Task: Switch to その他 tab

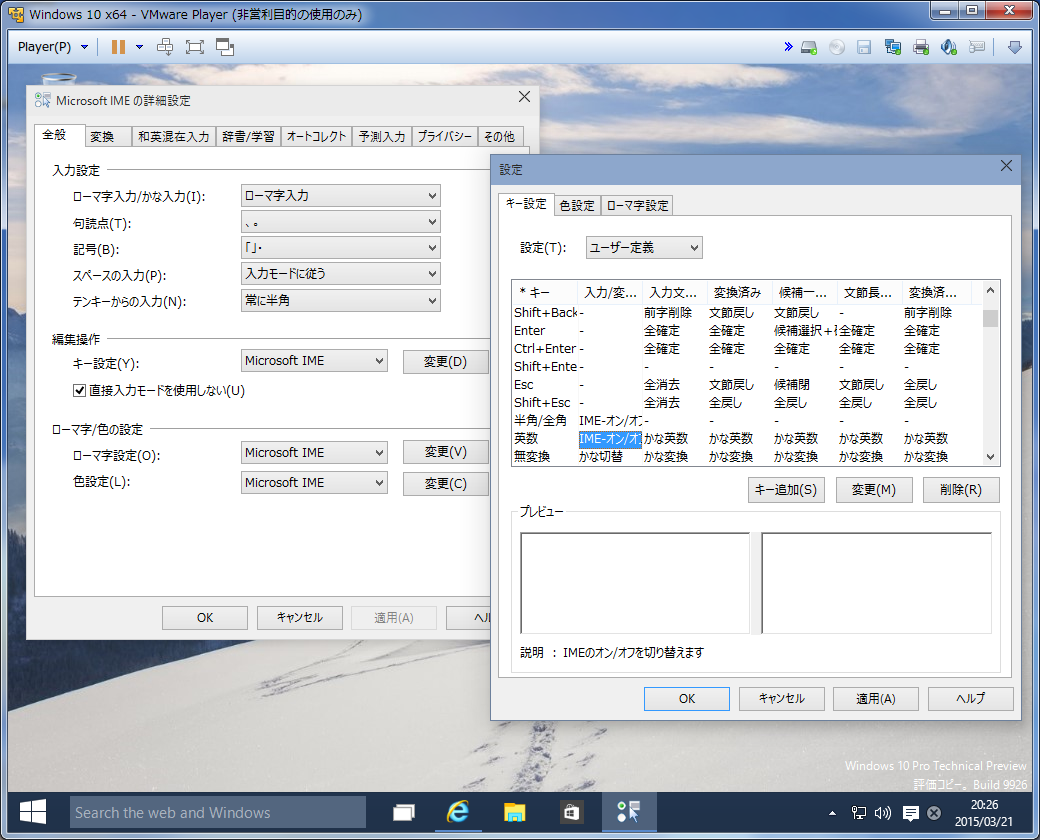Action: (x=499, y=137)
